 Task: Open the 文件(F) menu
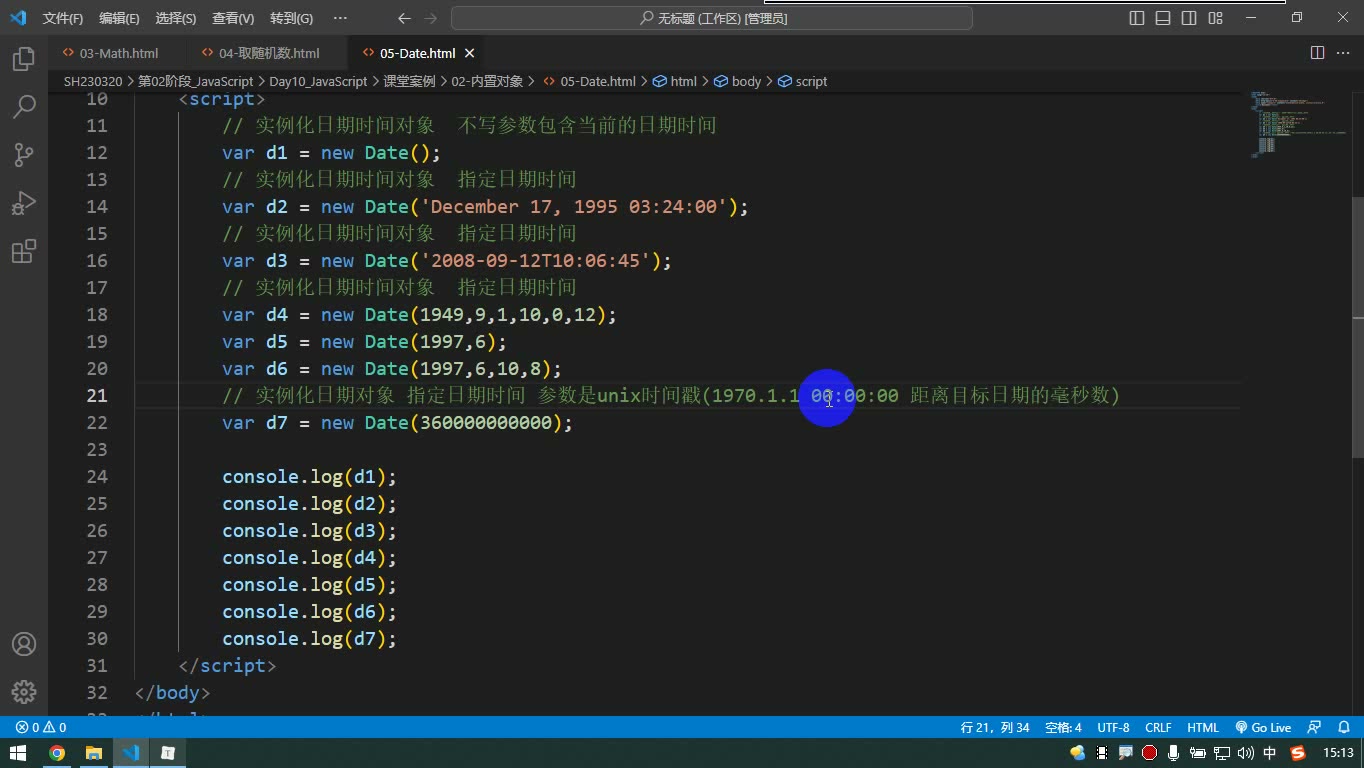(x=63, y=18)
